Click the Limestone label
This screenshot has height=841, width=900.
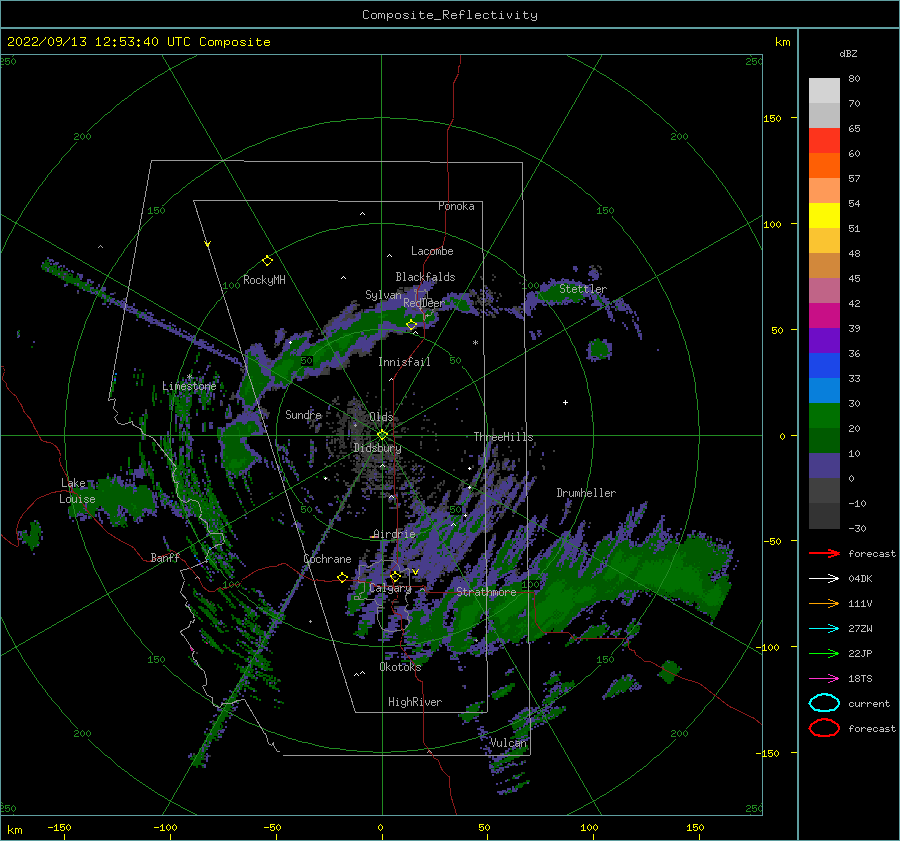(189, 386)
